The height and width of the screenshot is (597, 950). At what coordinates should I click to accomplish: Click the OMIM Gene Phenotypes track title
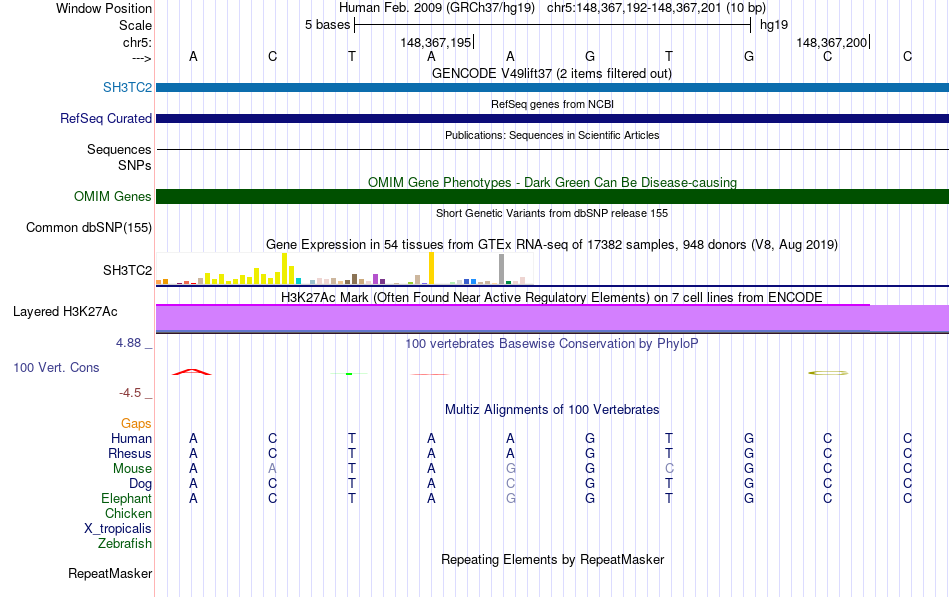552,182
